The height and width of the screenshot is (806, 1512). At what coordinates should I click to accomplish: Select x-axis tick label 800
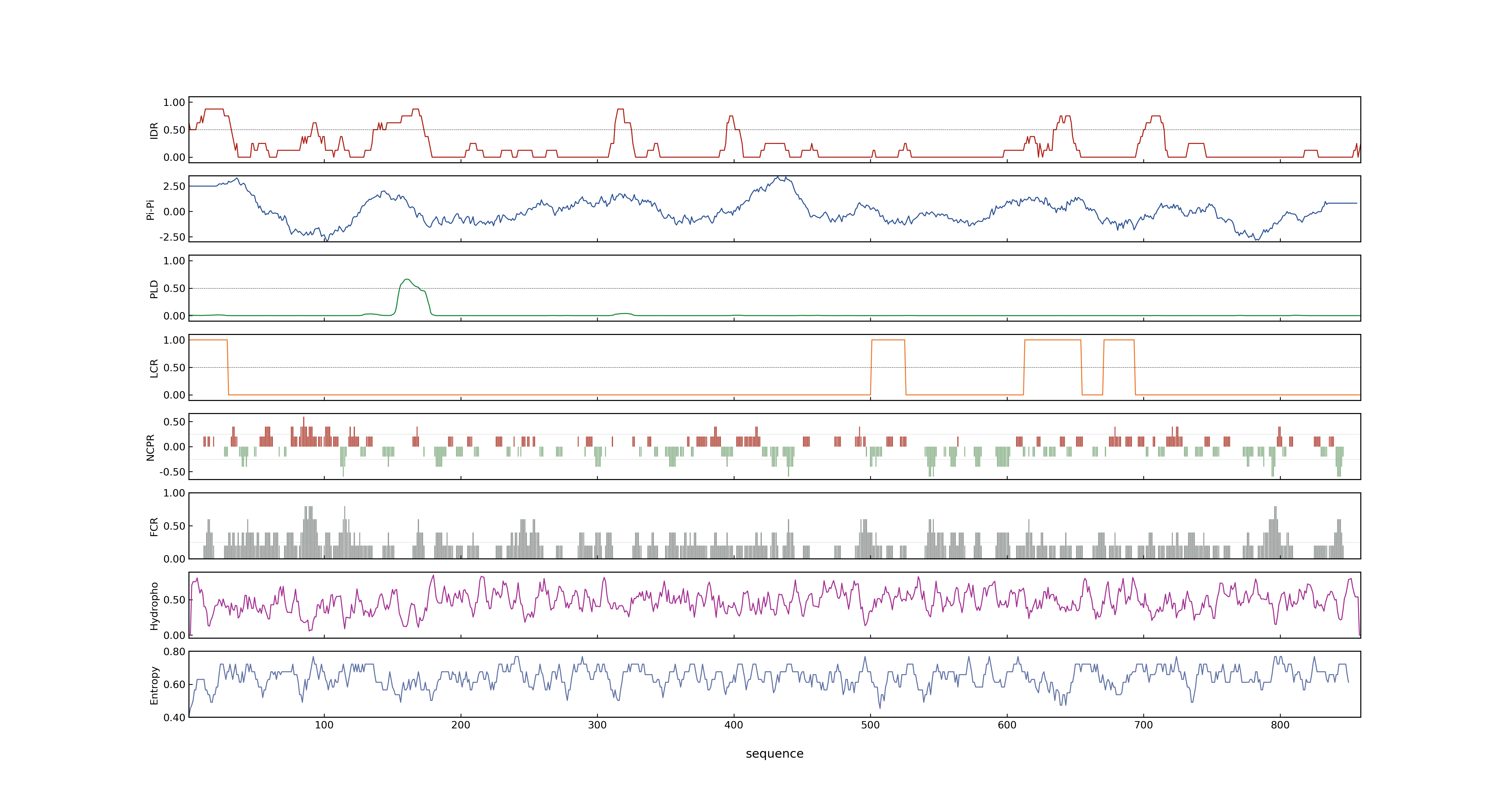click(x=1280, y=725)
